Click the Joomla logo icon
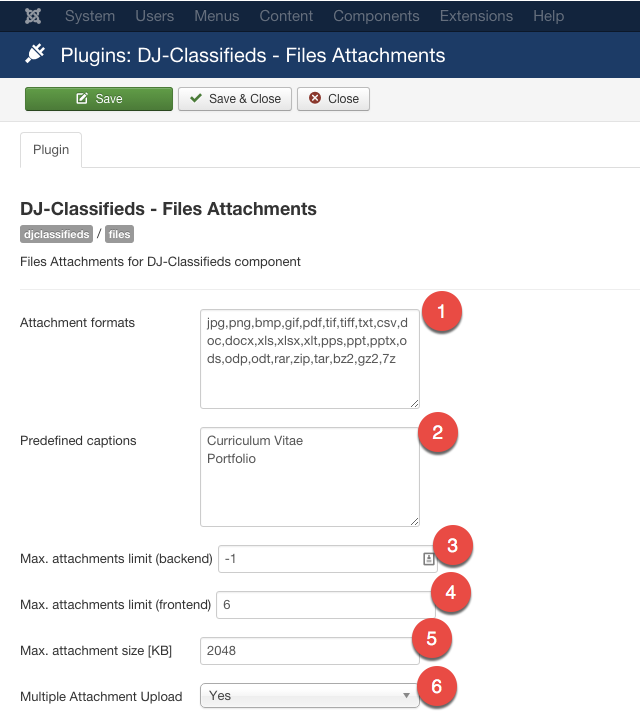The height and width of the screenshot is (727, 641). (x=32, y=16)
